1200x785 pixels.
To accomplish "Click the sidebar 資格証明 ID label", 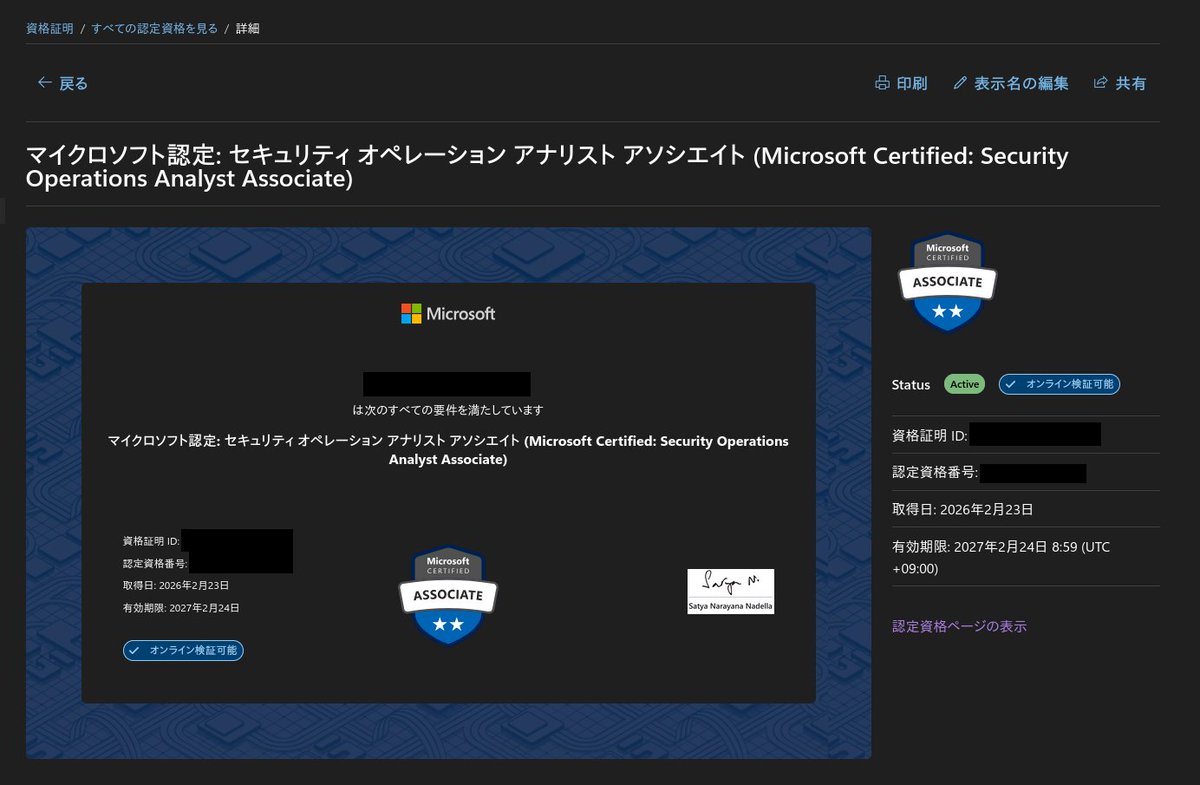I will [x=930, y=435].
